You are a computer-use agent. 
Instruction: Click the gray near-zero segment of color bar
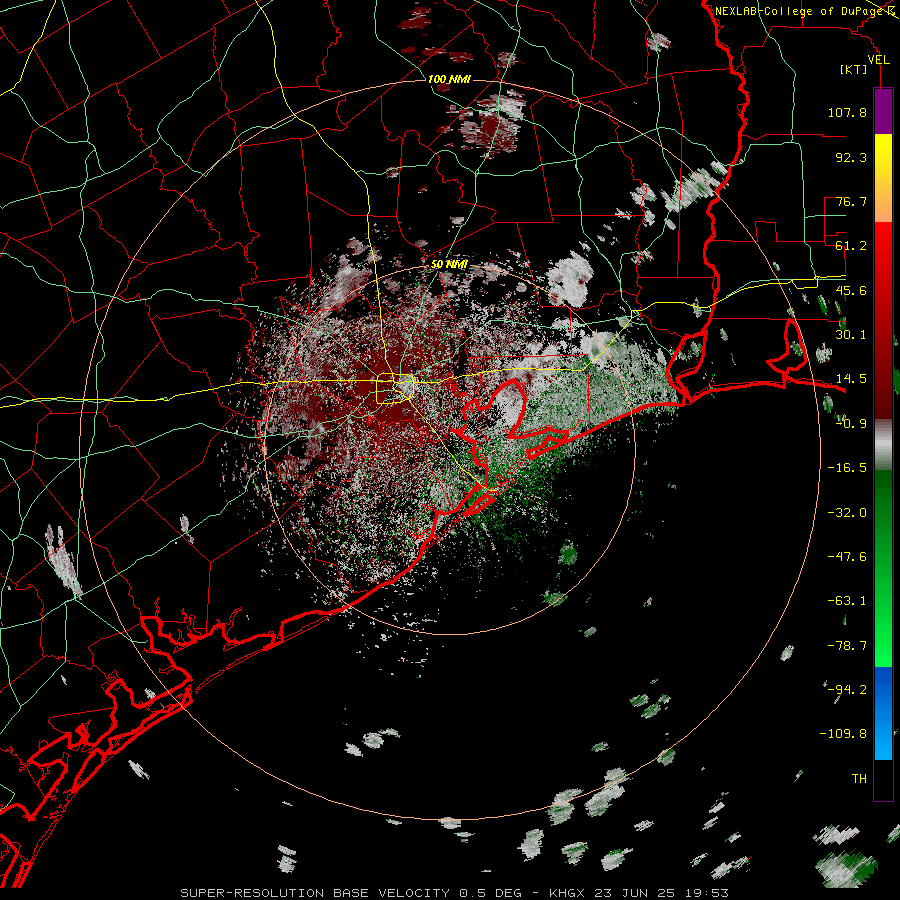click(x=883, y=445)
